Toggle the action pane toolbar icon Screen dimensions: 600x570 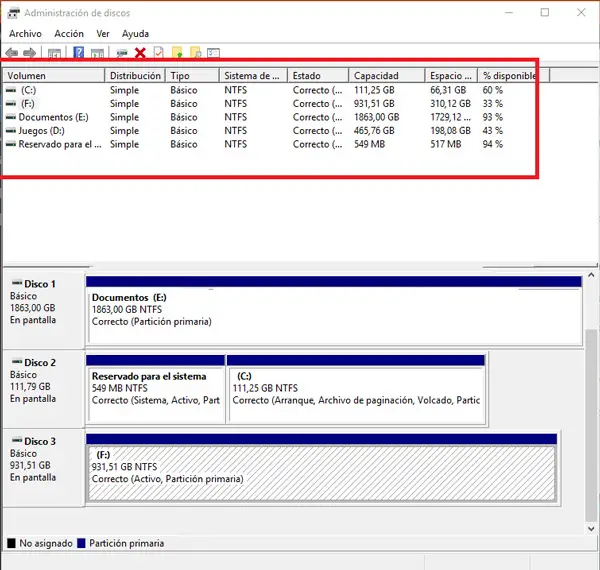[97, 53]
